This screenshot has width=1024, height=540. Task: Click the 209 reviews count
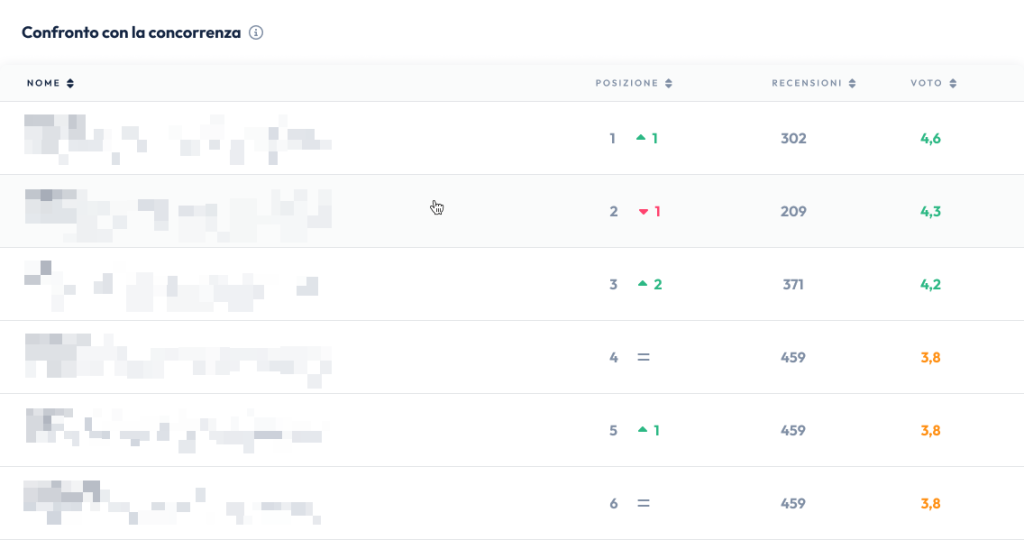793,211
